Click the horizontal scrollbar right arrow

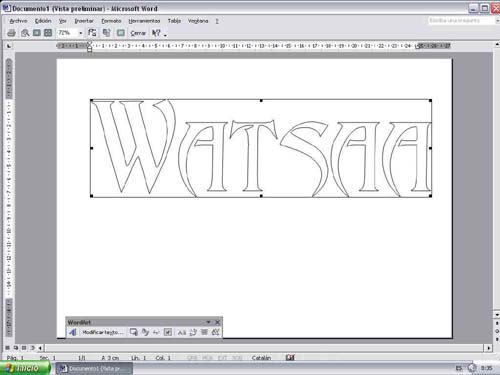point(489,348)
